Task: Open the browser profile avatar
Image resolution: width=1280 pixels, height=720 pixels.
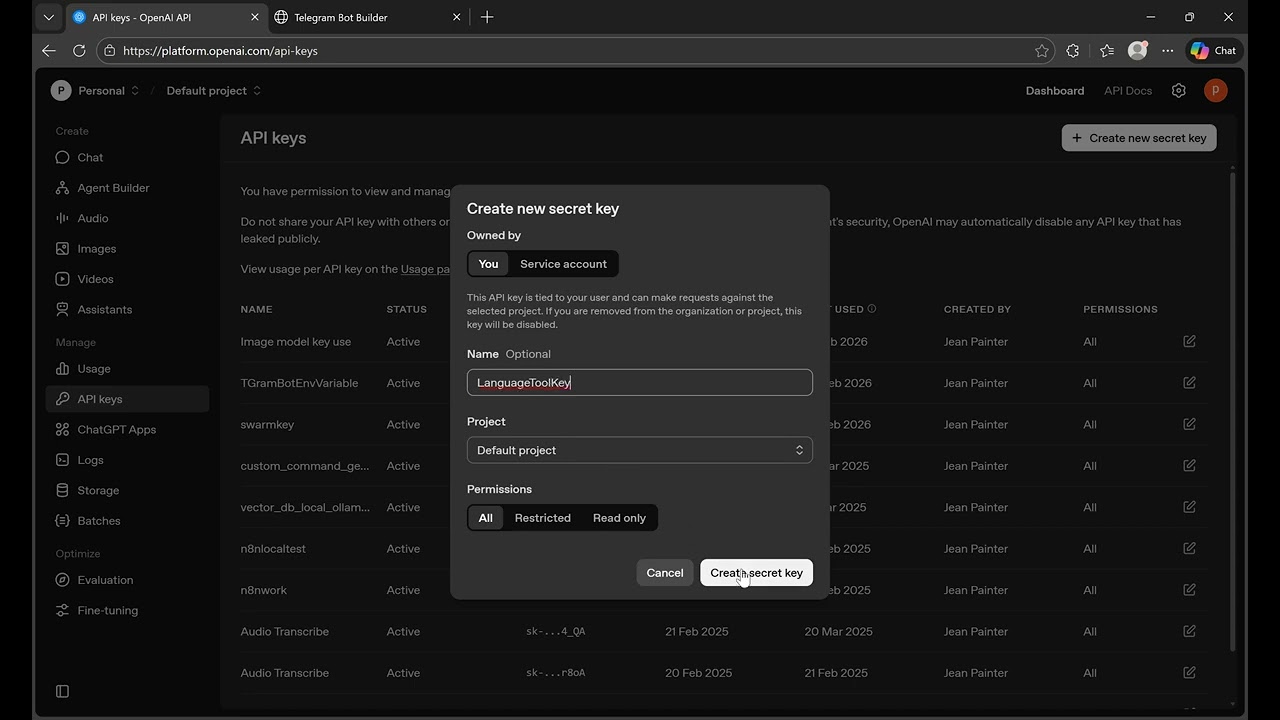Action: (1137, 50)
